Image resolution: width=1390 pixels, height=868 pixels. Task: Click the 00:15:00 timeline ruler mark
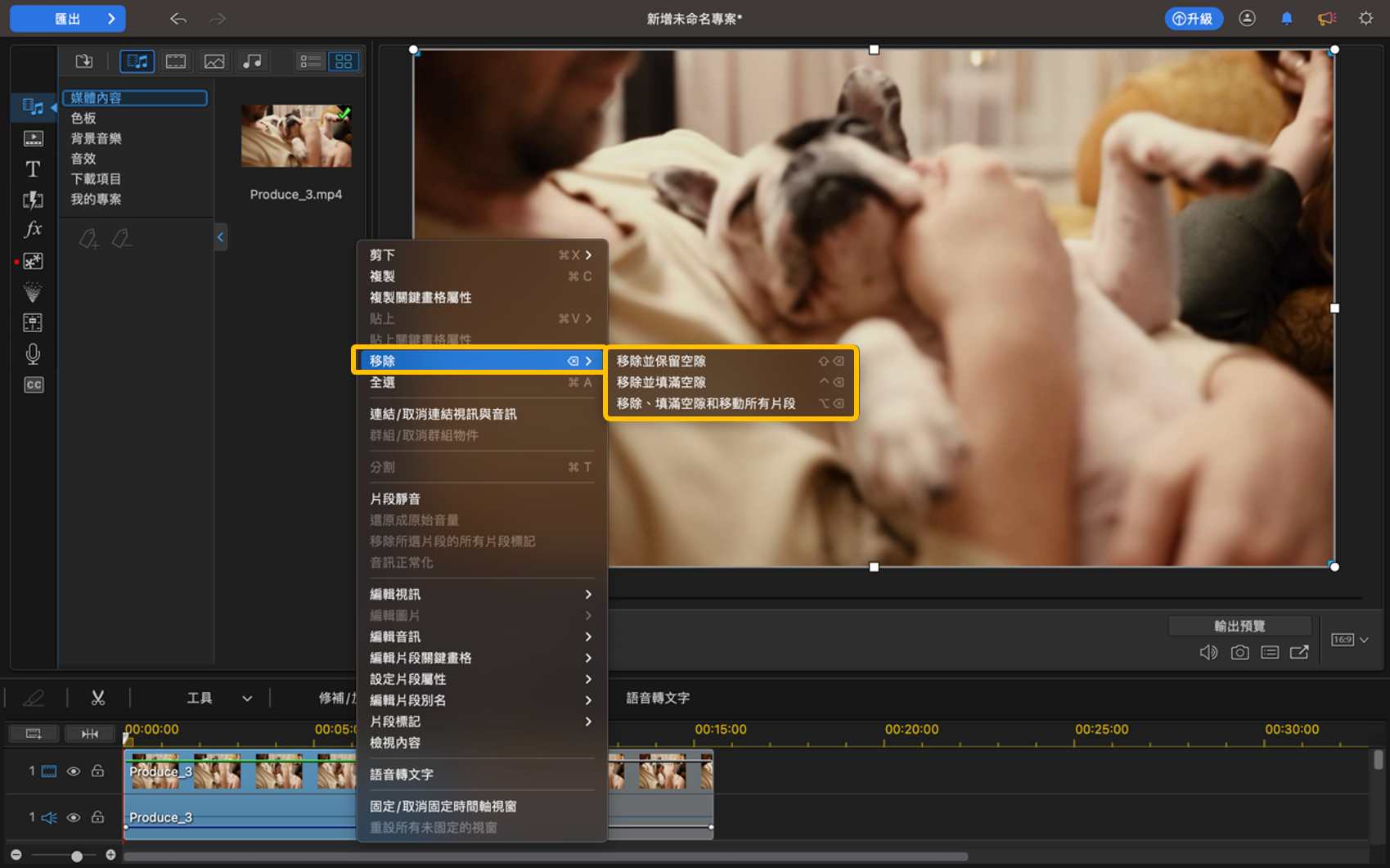point(721,729)
